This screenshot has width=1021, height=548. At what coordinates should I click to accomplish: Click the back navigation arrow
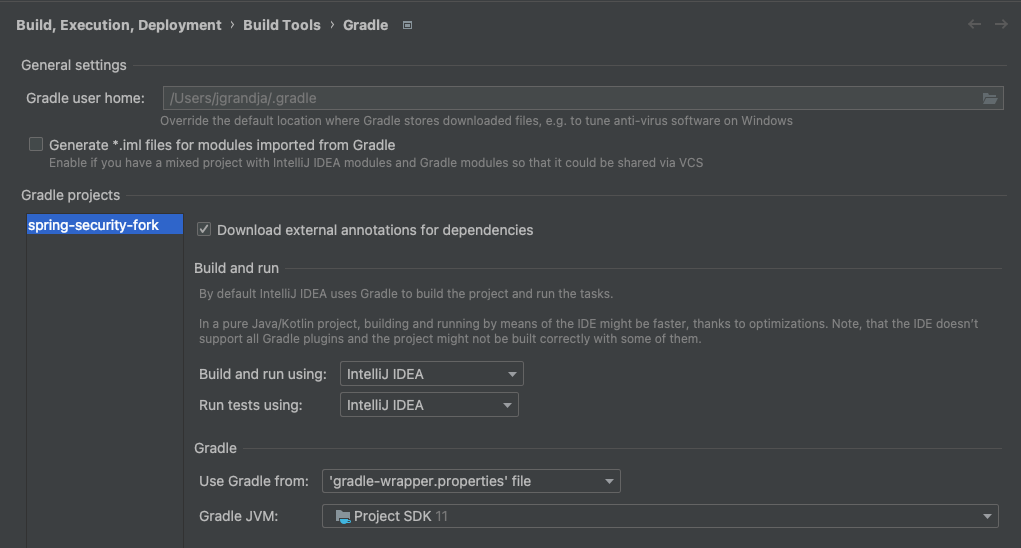tap(974, 25)
